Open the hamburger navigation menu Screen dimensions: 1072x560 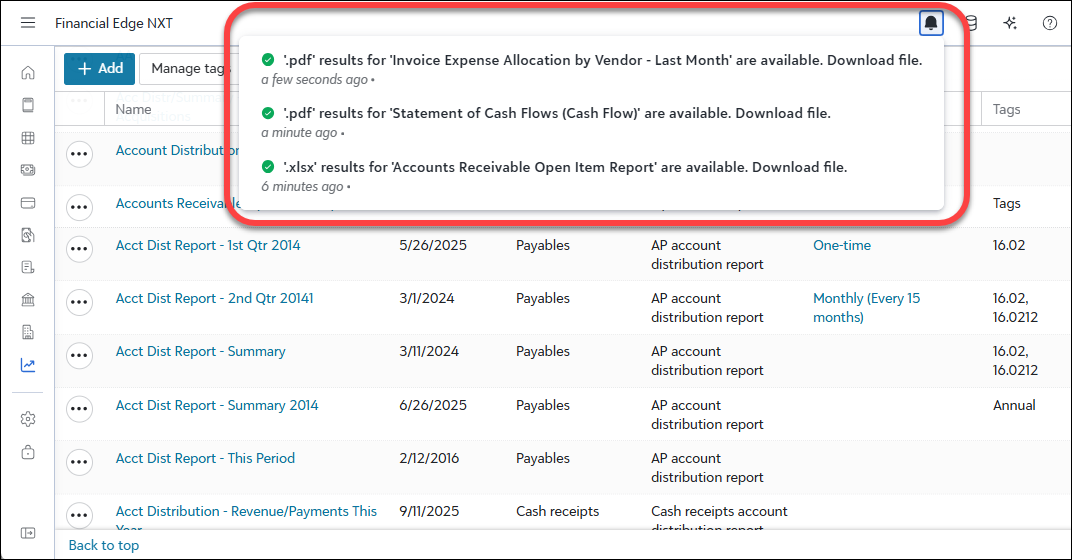[x=28, y=23]
